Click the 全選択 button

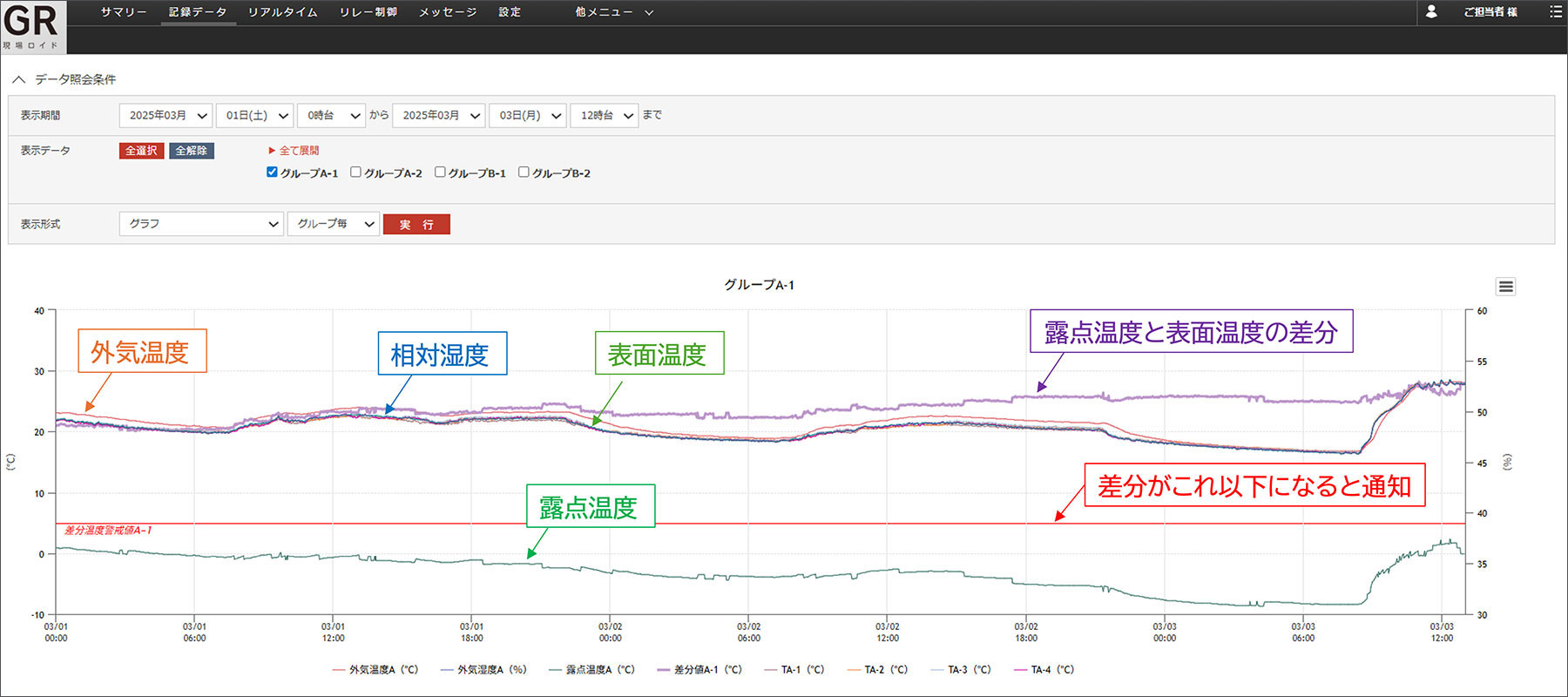[x=141, y=151]
